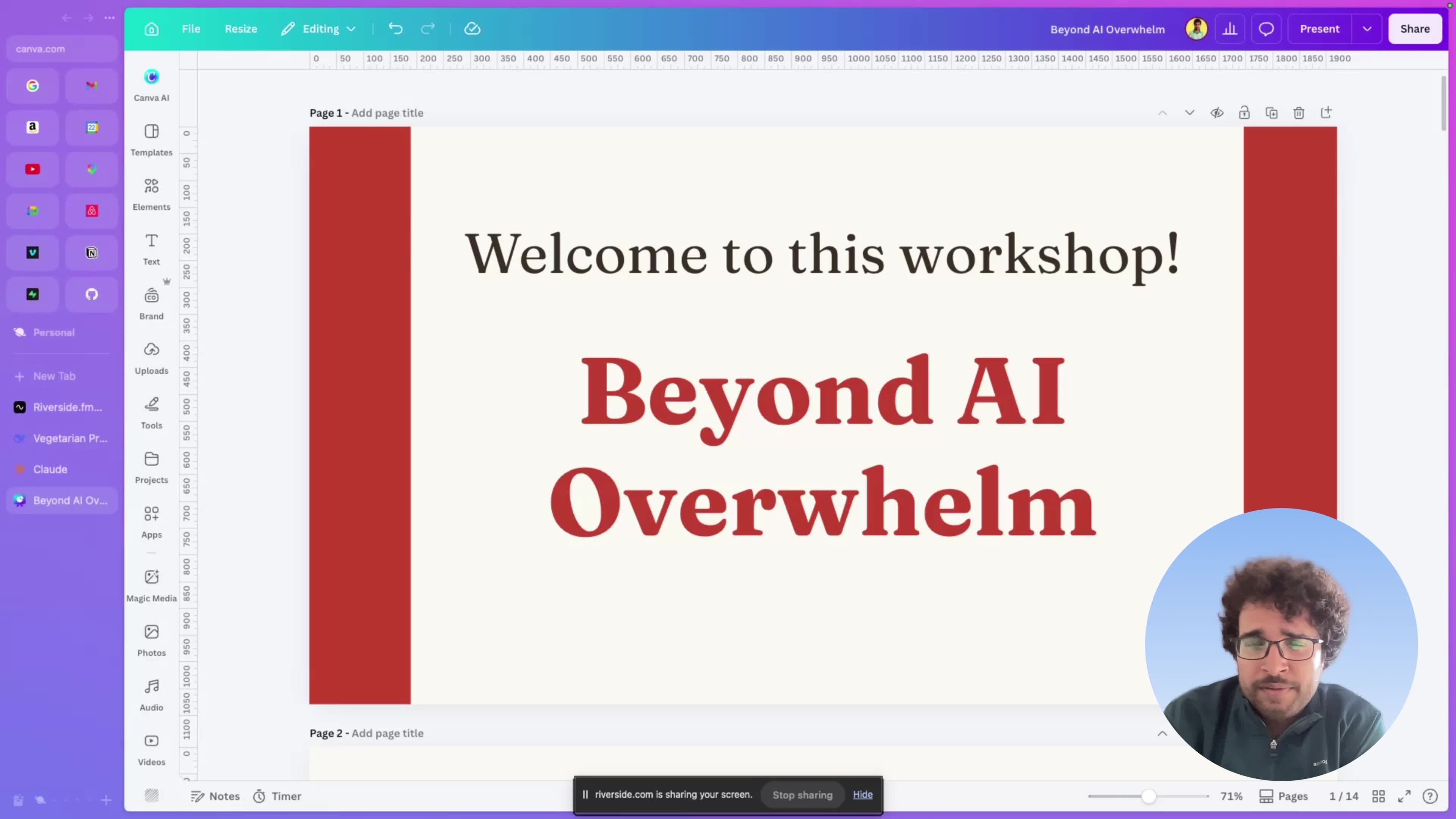Switch to Claude browser tab
This screenshot has width=1456, height=819.
pos(62,469)
